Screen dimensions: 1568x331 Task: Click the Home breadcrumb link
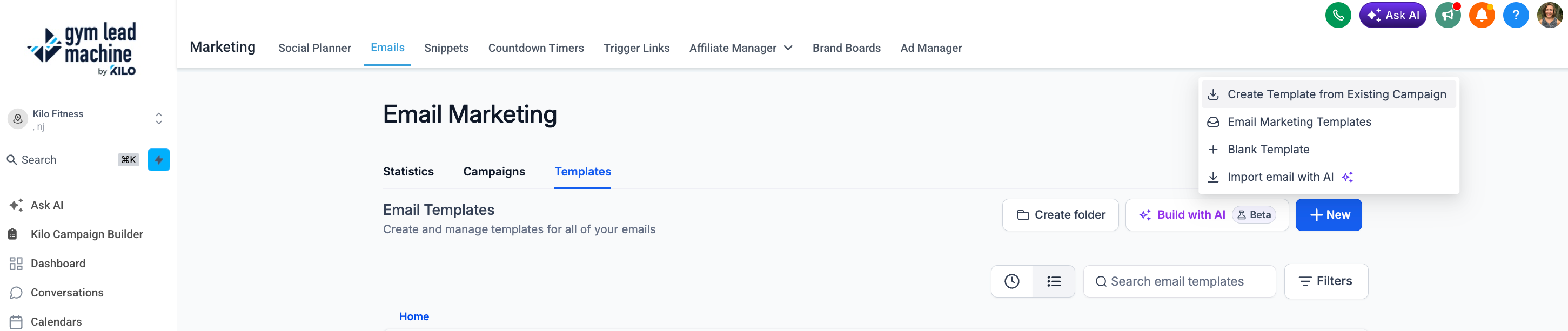click(x=413, y=316)
